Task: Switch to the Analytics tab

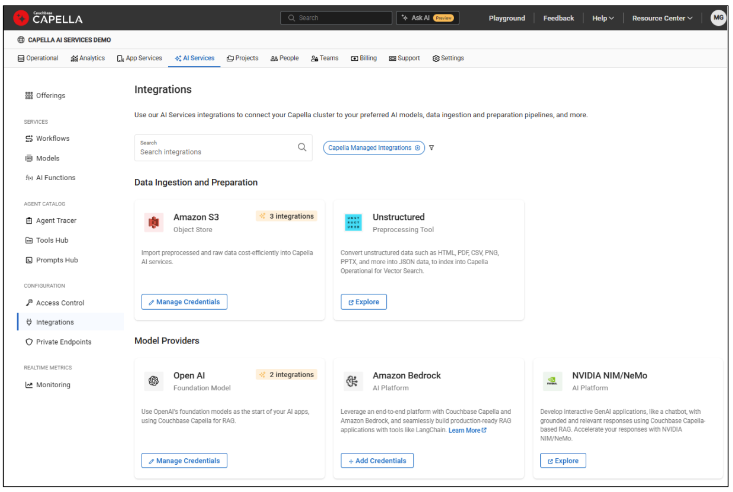Action: coord(88,58)
